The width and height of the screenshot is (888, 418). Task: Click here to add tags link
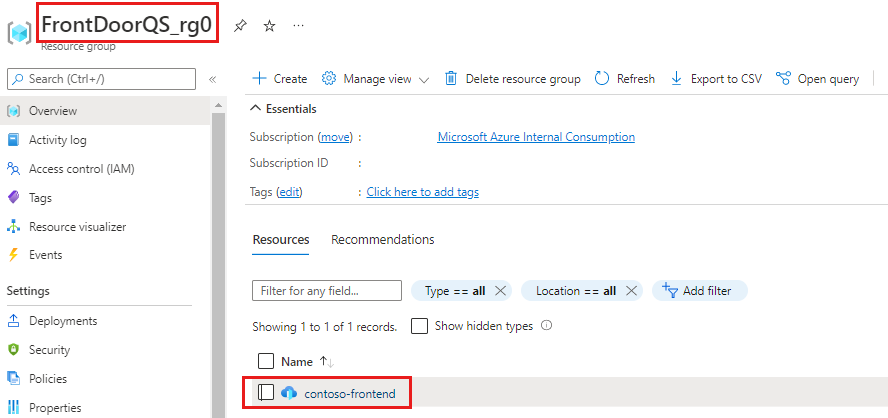point(422,192)
